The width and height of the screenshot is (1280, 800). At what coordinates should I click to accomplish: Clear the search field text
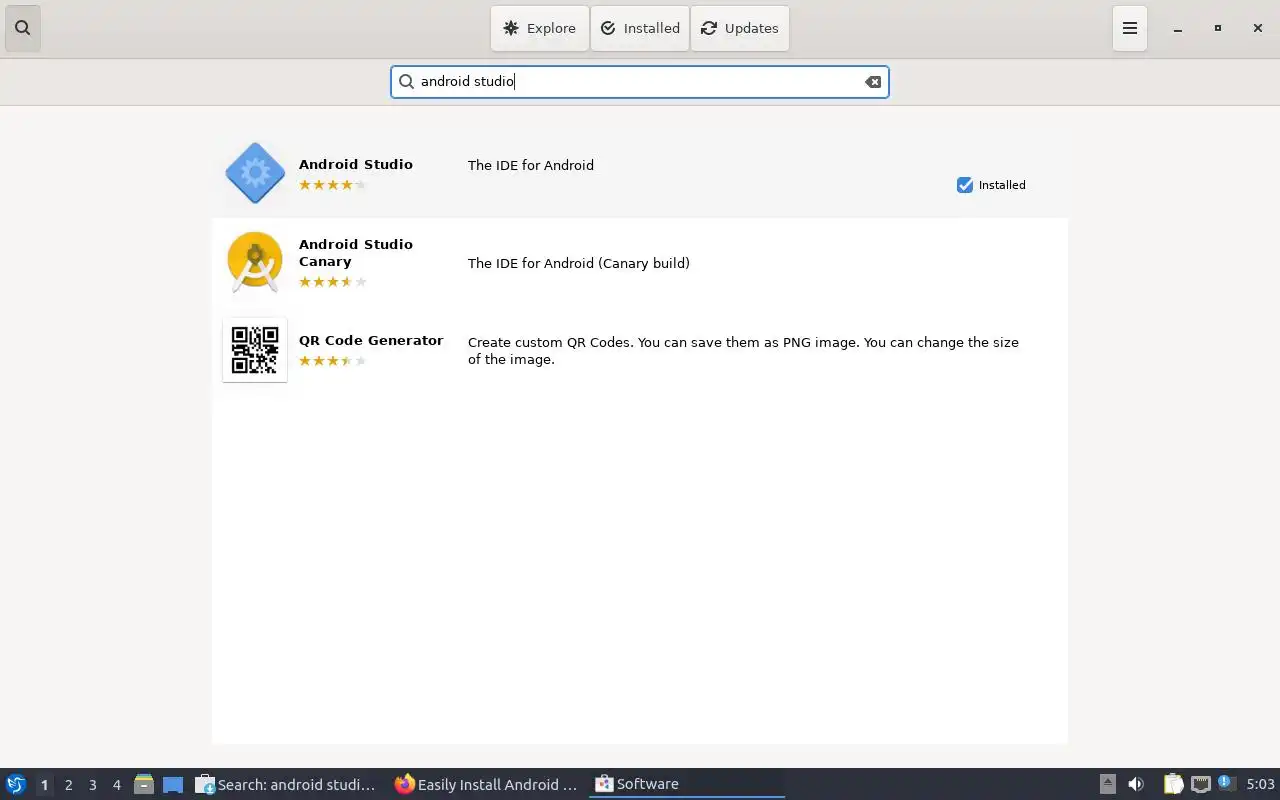click(x=873, y=82)
